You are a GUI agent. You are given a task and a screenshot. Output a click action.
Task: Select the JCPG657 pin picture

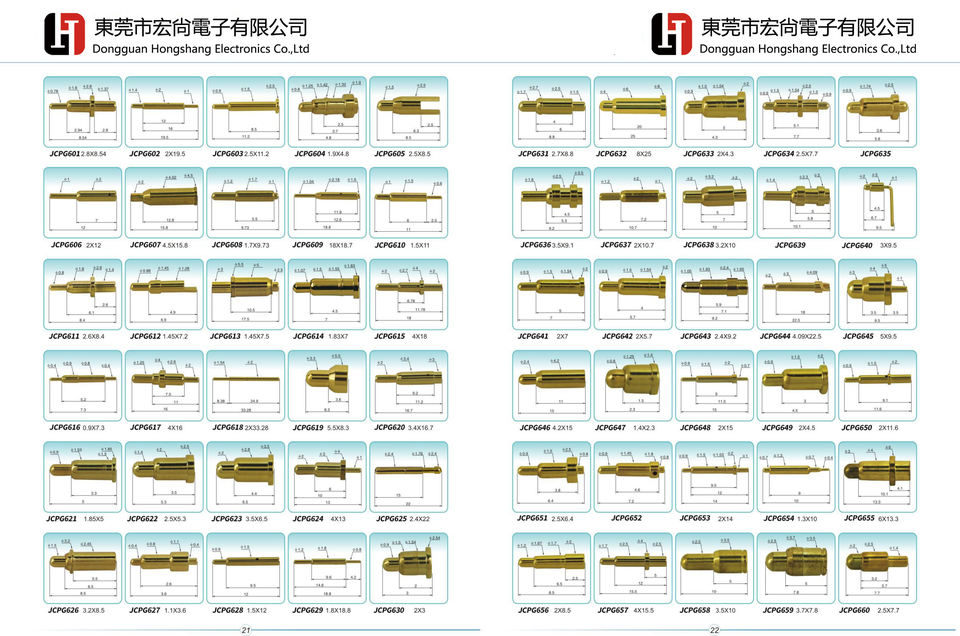pos(633,568)
